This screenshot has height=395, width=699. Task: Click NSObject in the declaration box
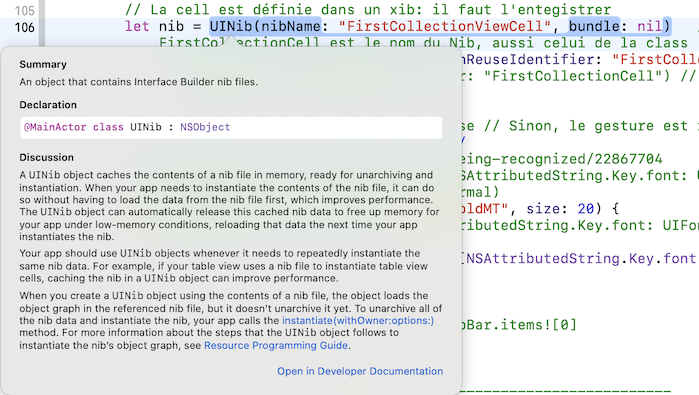click(x=205, y=127)
